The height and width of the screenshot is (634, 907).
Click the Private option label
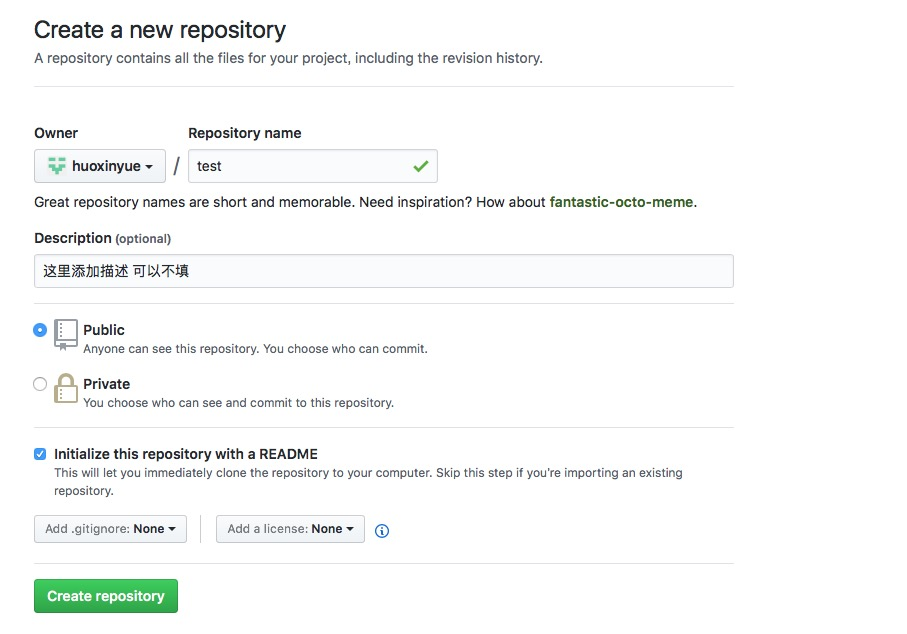point(107,384)
